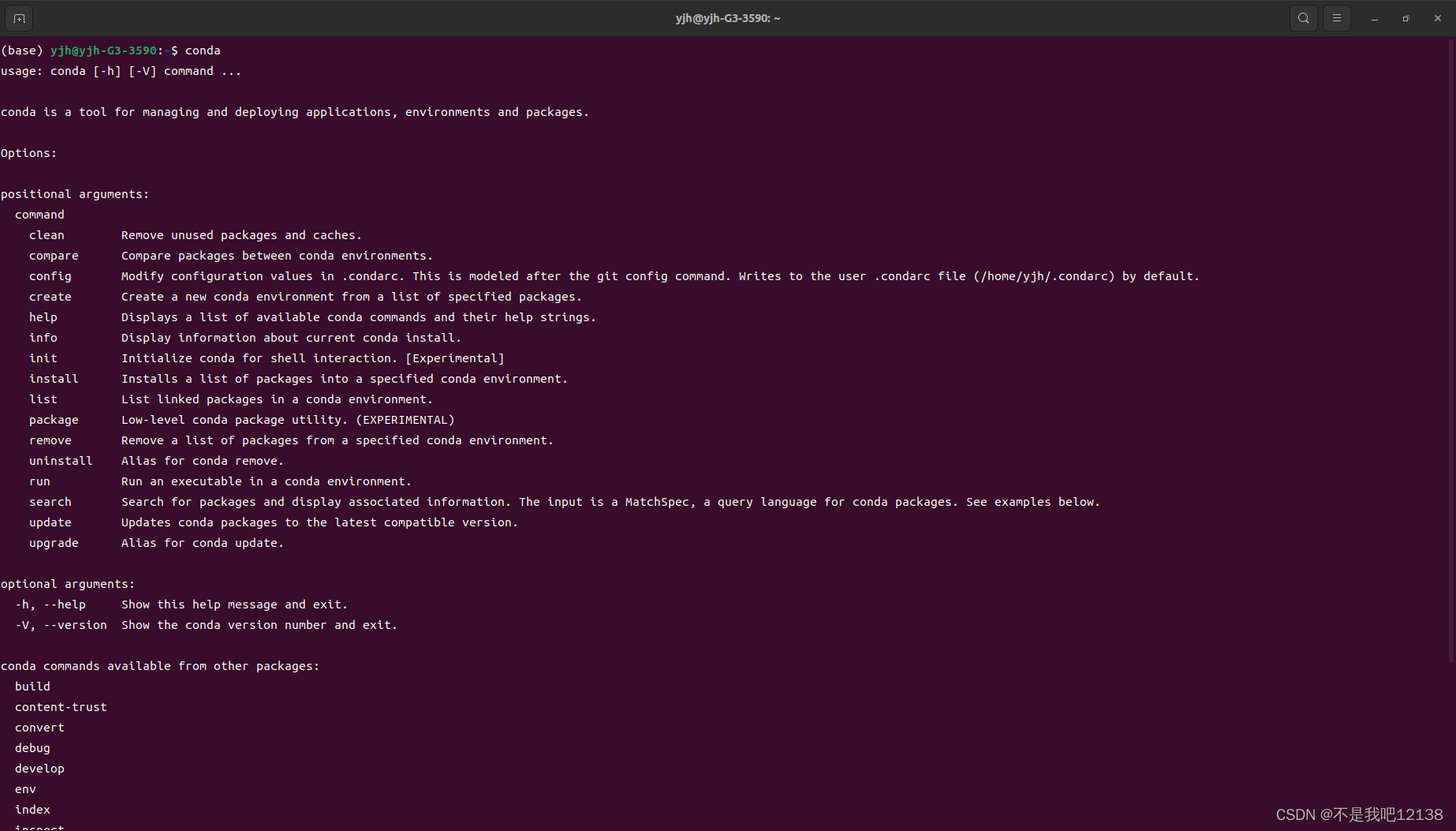Click the terminal vertical scrollbar
Viewport: 1456px width, 831px height.
(x=1451, y=351)
